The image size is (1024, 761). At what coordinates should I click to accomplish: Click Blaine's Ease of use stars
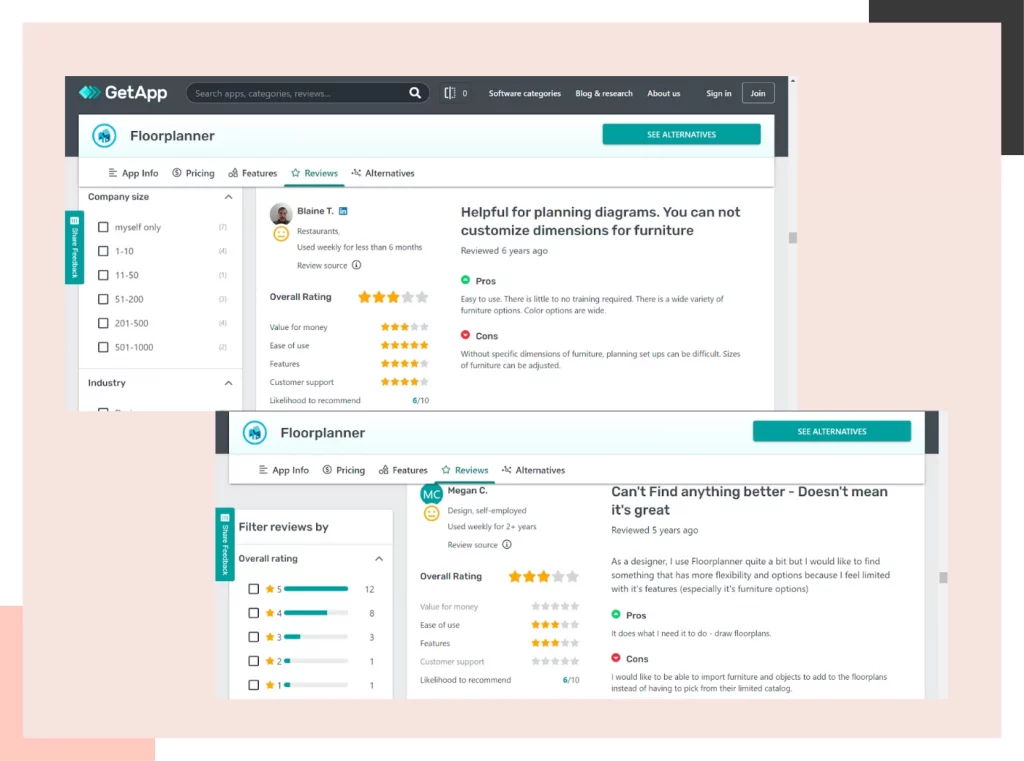405,345
